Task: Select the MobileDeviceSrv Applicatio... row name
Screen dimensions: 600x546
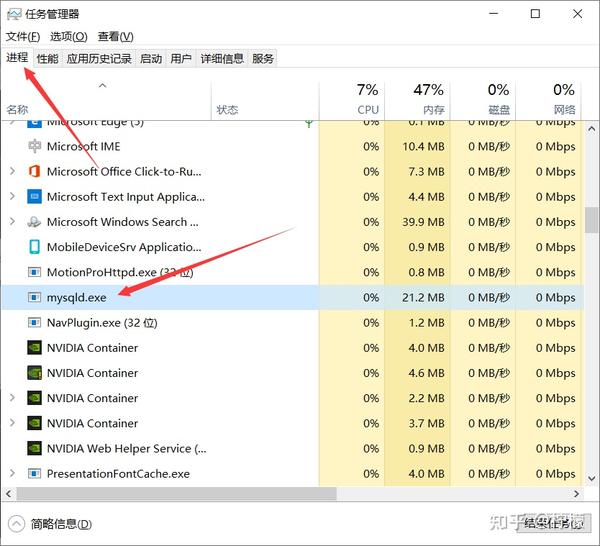Action: tap(124, 247)
